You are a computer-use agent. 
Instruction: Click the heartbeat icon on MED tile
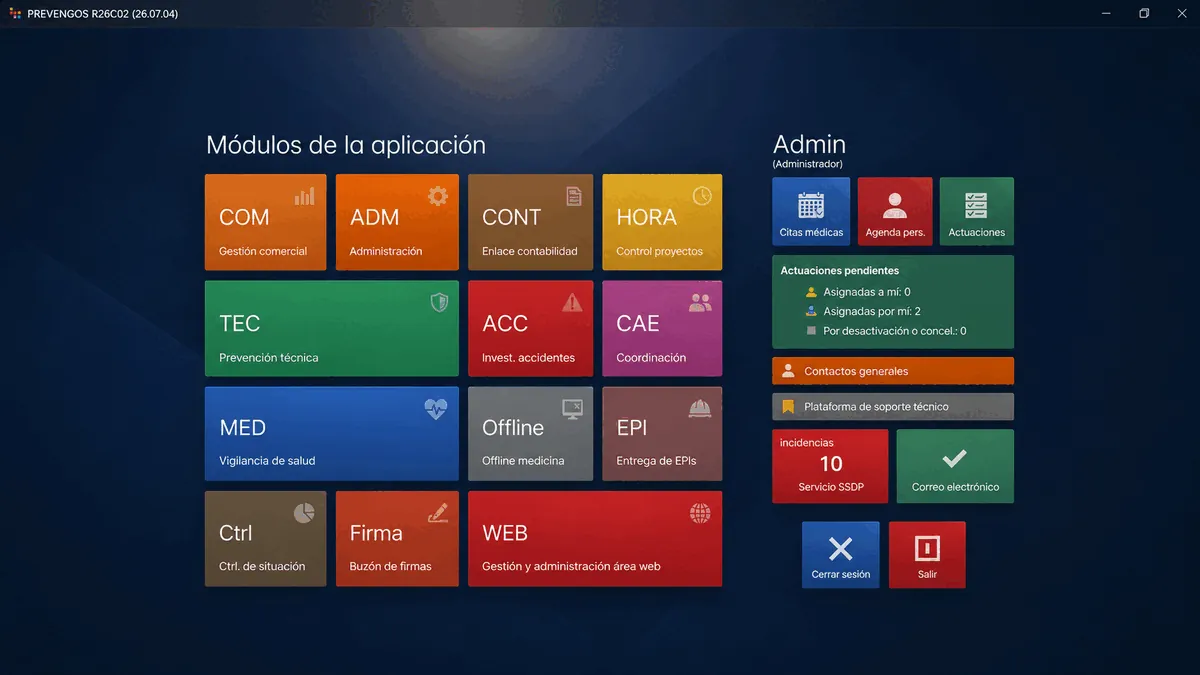(x=436, y=408)
